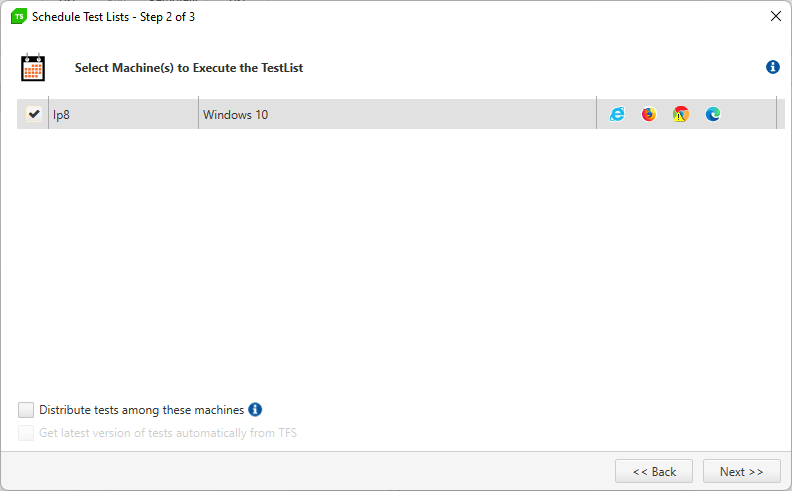This screenshot has width=792, height=491.
Task: Select the lp8 machine name cell
Action: pyautogui.click(x=123, y=114)
